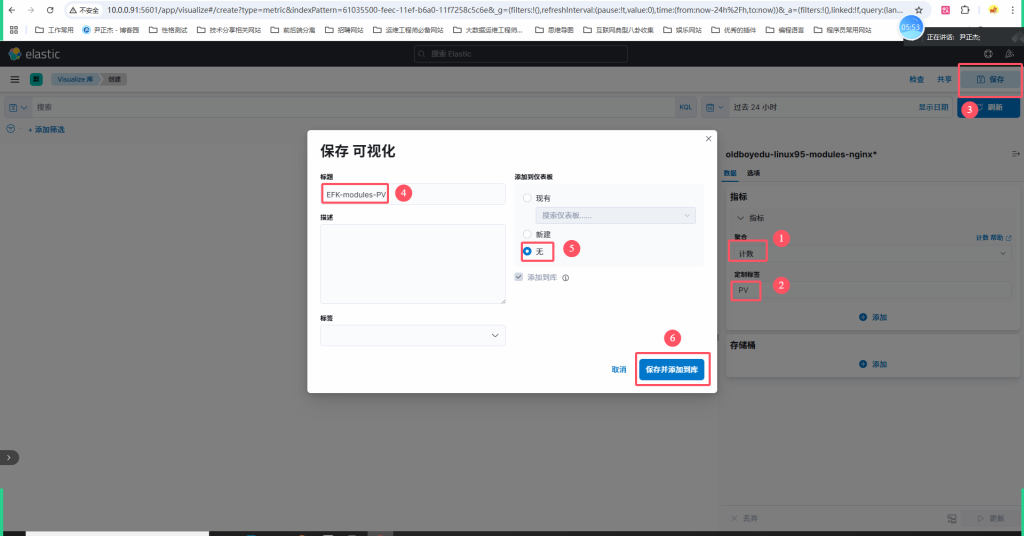Click info icon next to 添加到库
Screen dimensions: 1024x536
[x=566, y=278]
